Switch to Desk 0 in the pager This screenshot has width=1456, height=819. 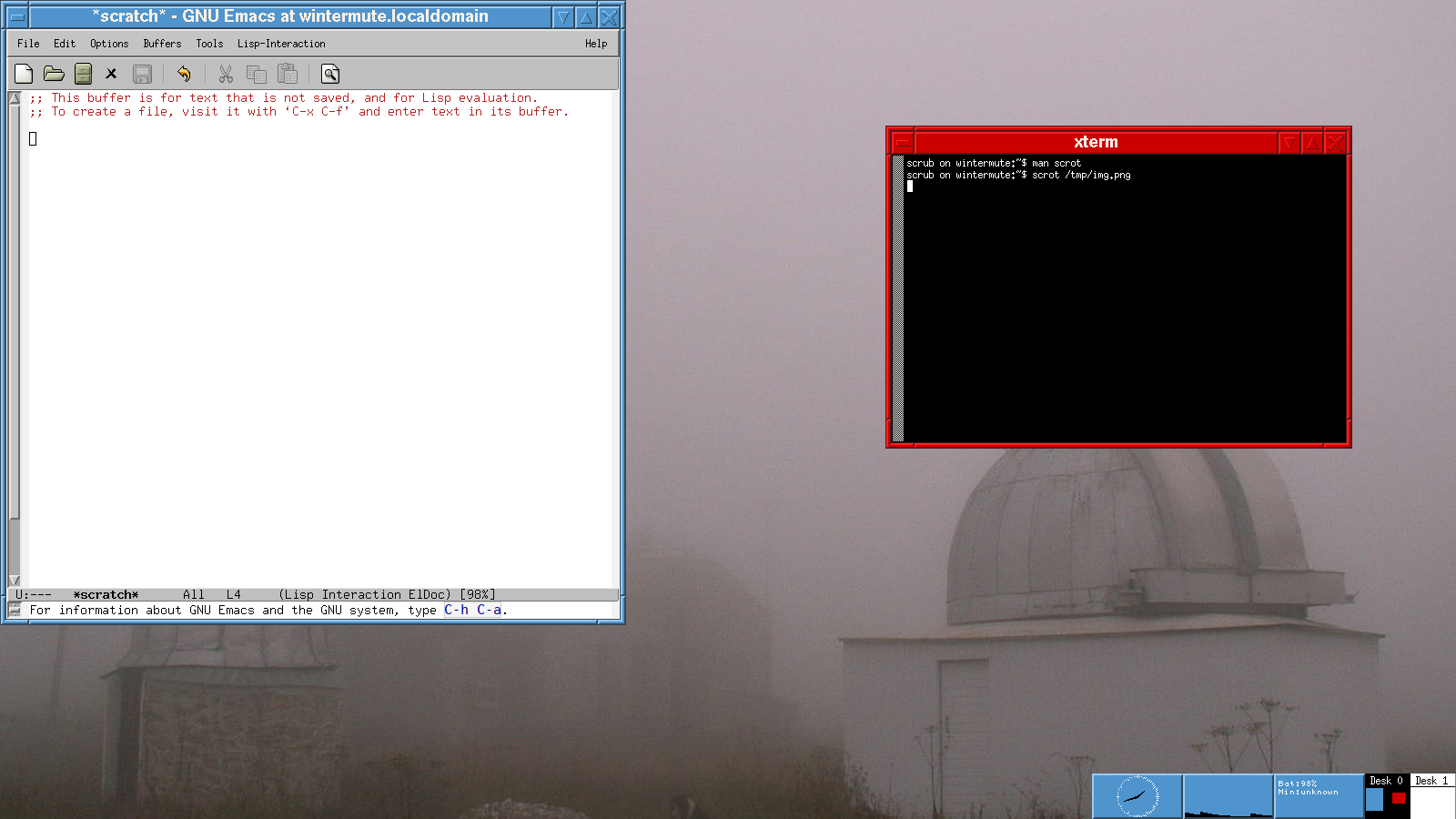click(1387, 781)
